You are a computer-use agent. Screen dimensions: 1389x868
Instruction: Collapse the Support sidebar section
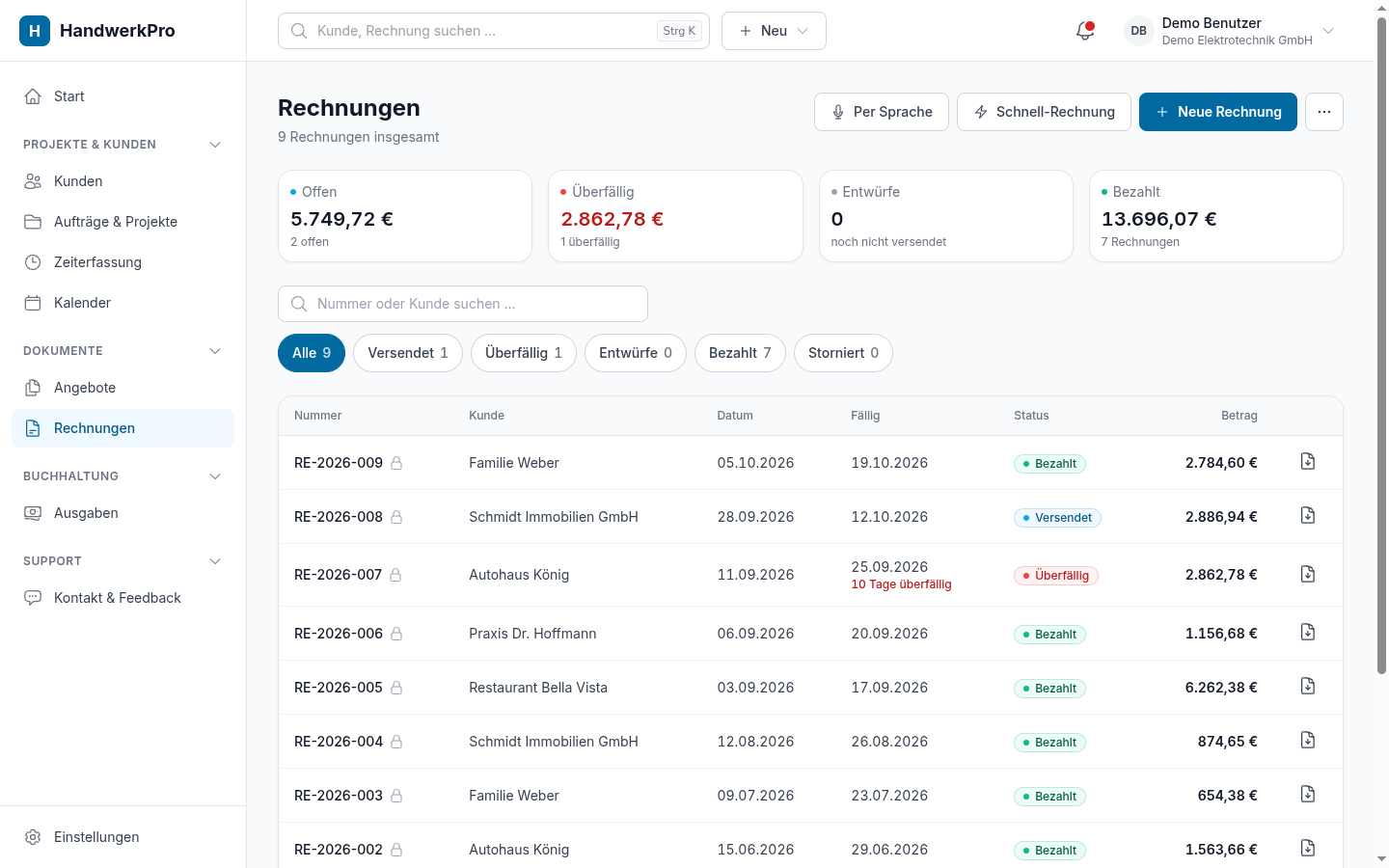tap(215, 561)
